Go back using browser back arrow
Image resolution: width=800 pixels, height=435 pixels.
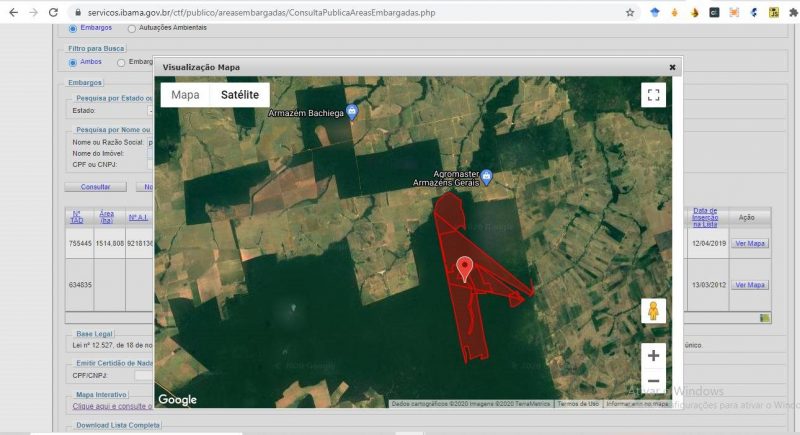tap(12, 12)
